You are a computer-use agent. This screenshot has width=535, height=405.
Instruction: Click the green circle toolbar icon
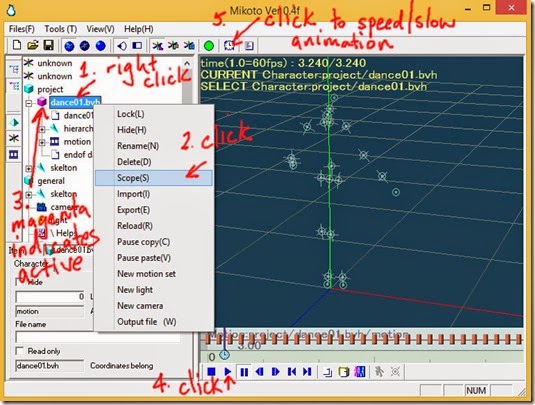coord(209,46)
